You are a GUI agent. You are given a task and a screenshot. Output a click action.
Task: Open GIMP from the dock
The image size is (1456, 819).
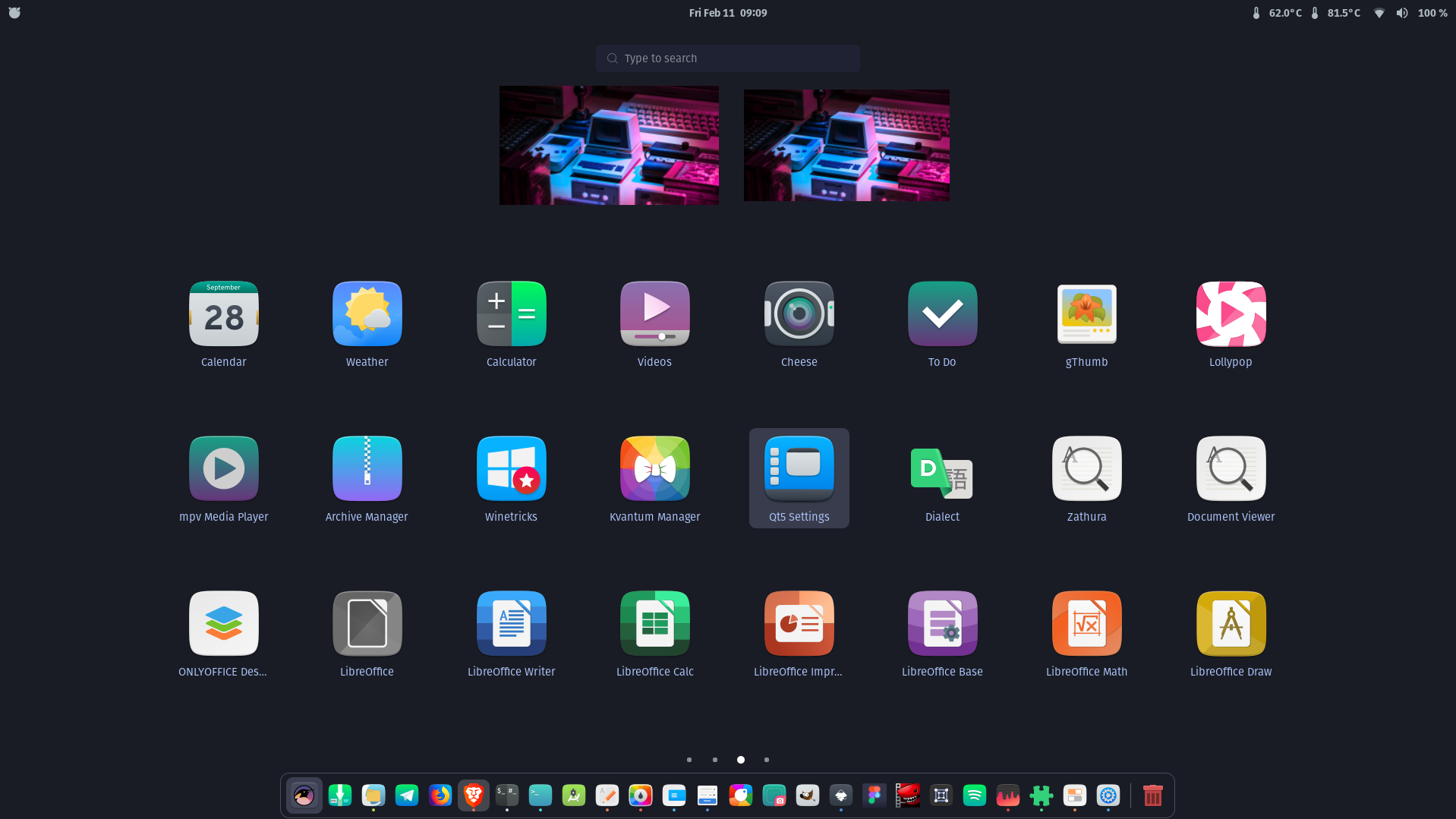click(807, 795)
